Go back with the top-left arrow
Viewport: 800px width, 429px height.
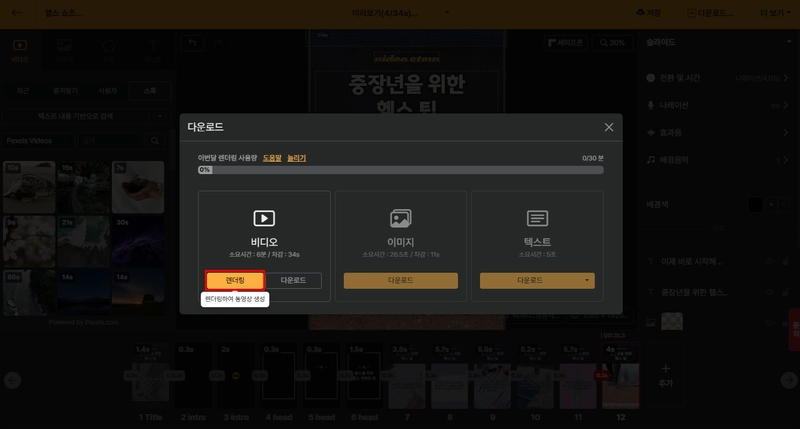(17, 13)
